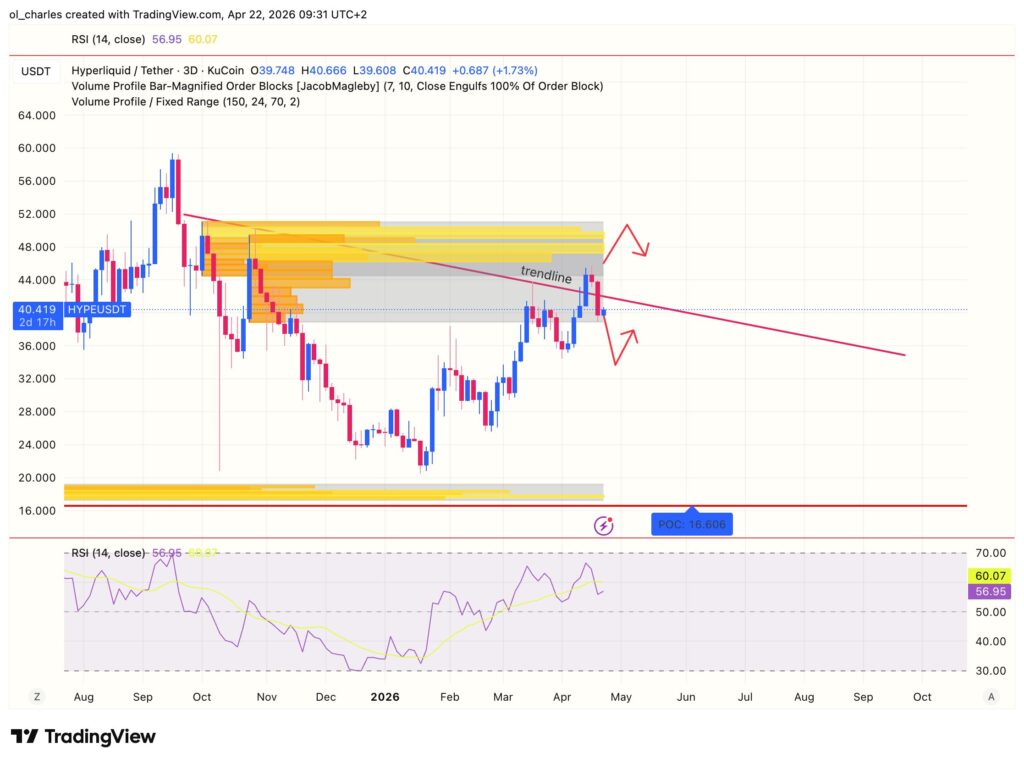Click the Z icon in the bottom-left corner

point(36,694)
